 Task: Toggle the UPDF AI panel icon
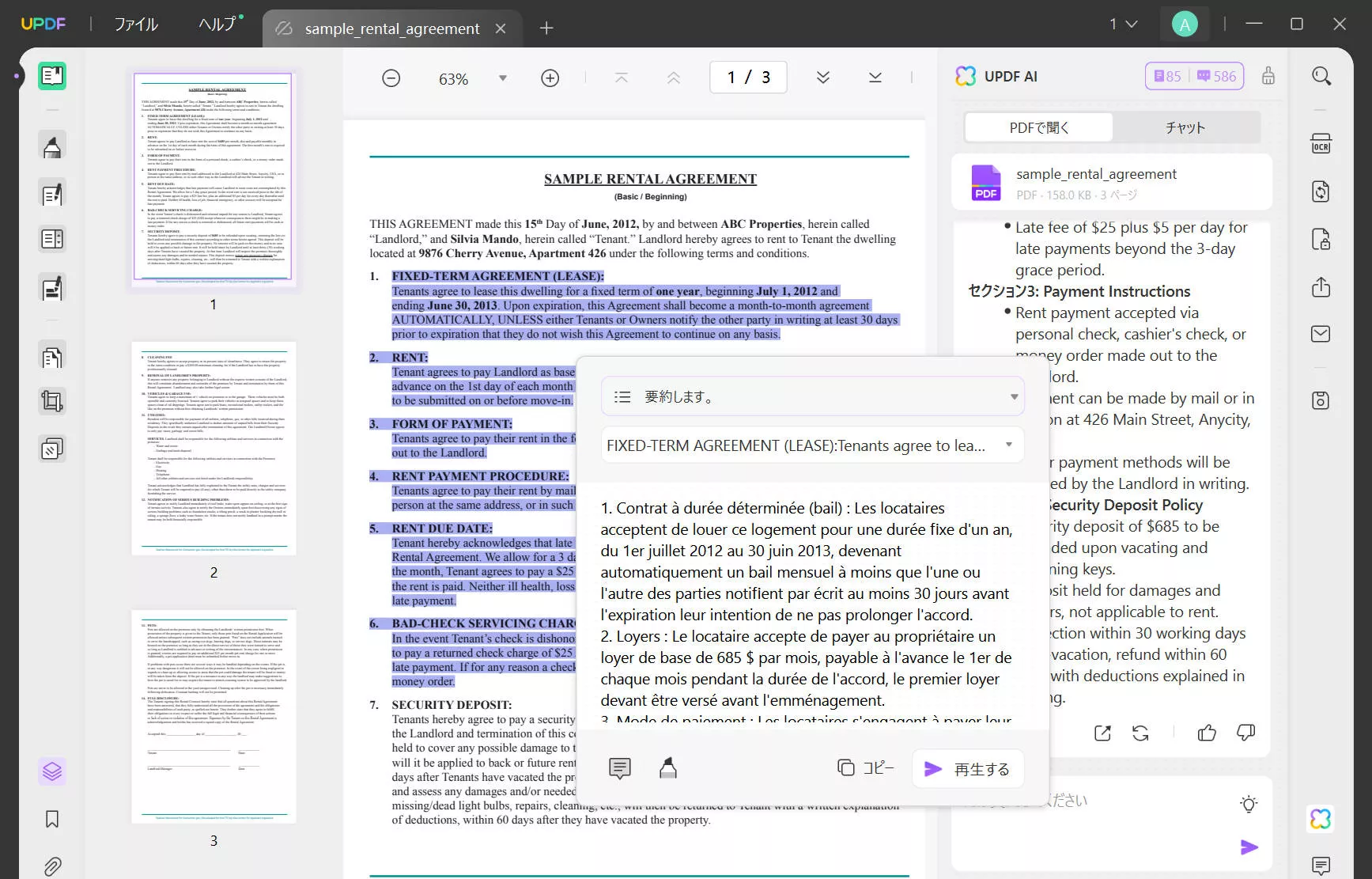point(1321,818)
